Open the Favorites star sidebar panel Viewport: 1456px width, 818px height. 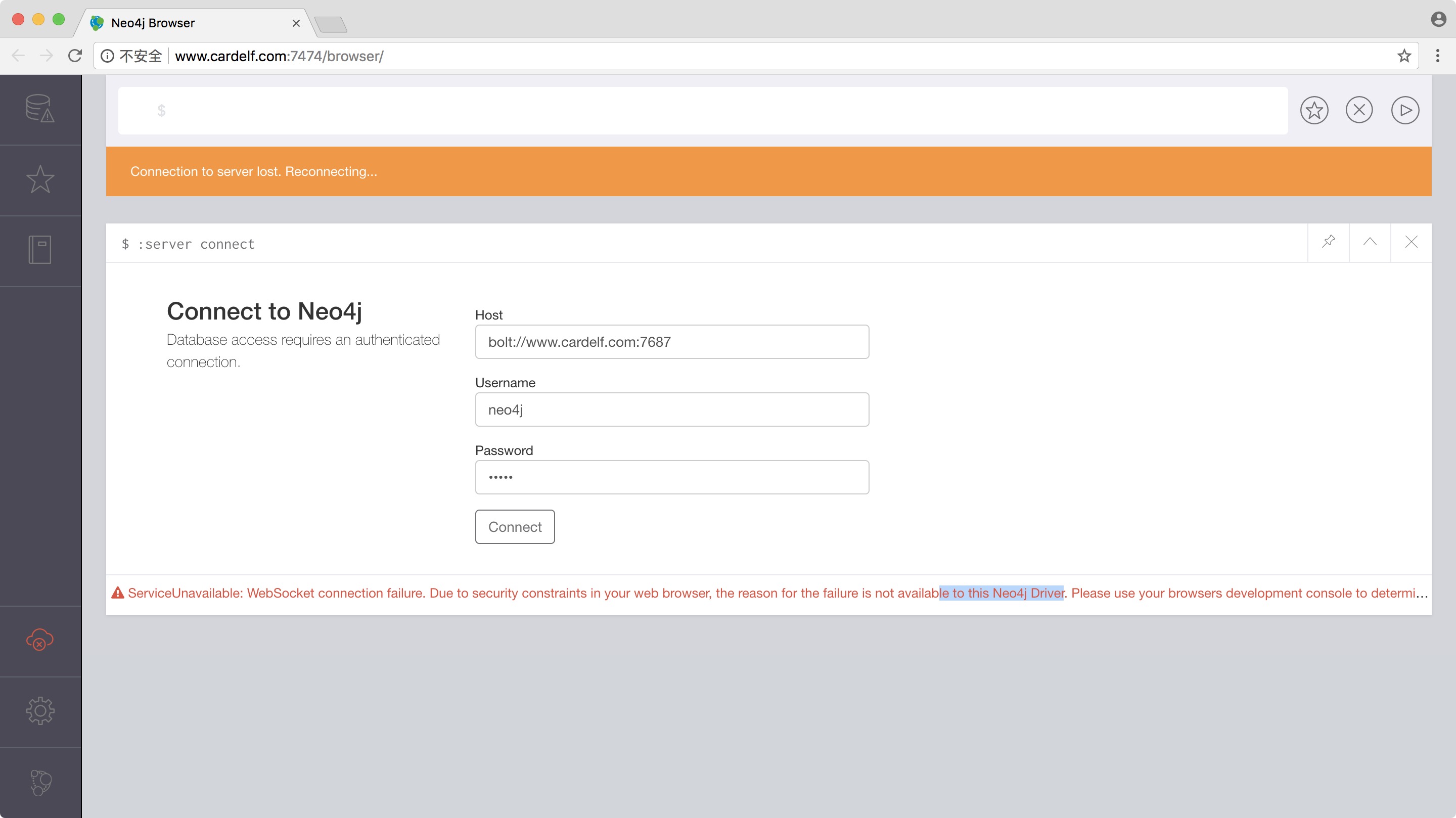(x=40, y=179)
